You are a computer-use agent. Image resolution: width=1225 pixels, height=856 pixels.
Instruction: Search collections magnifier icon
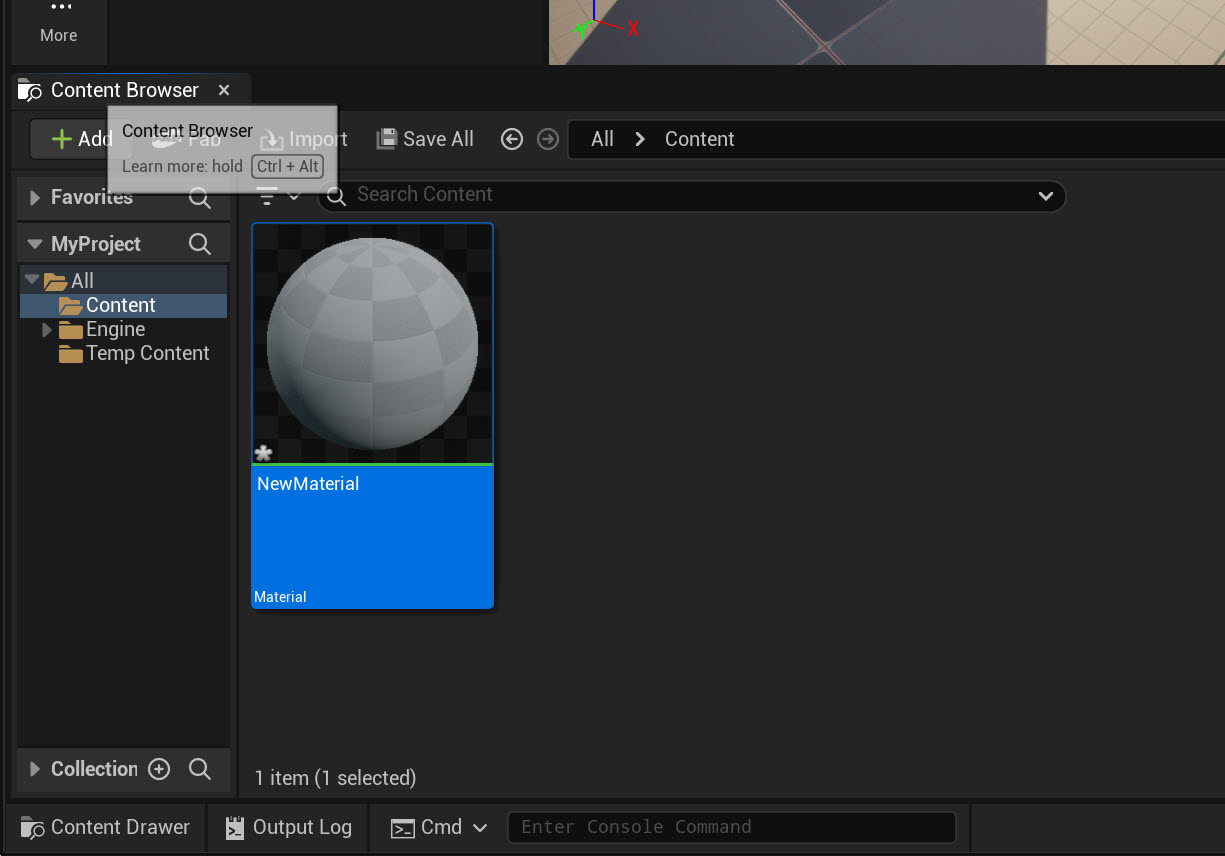pyautogui.click(x=200, y=769)
